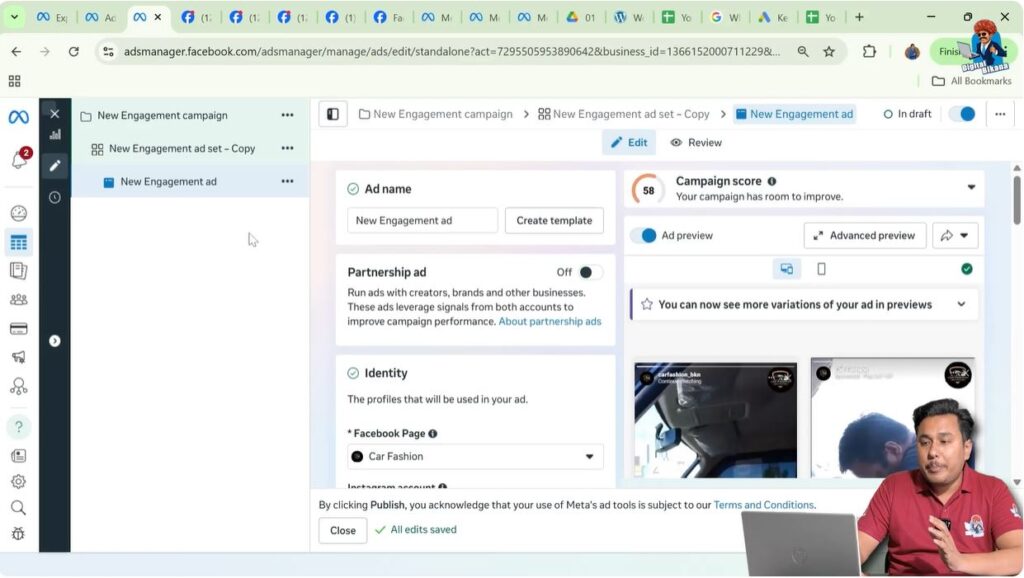Turn on the Partnership ad toggle
This screenshot has width=1024, height=578.
point(590,272)
